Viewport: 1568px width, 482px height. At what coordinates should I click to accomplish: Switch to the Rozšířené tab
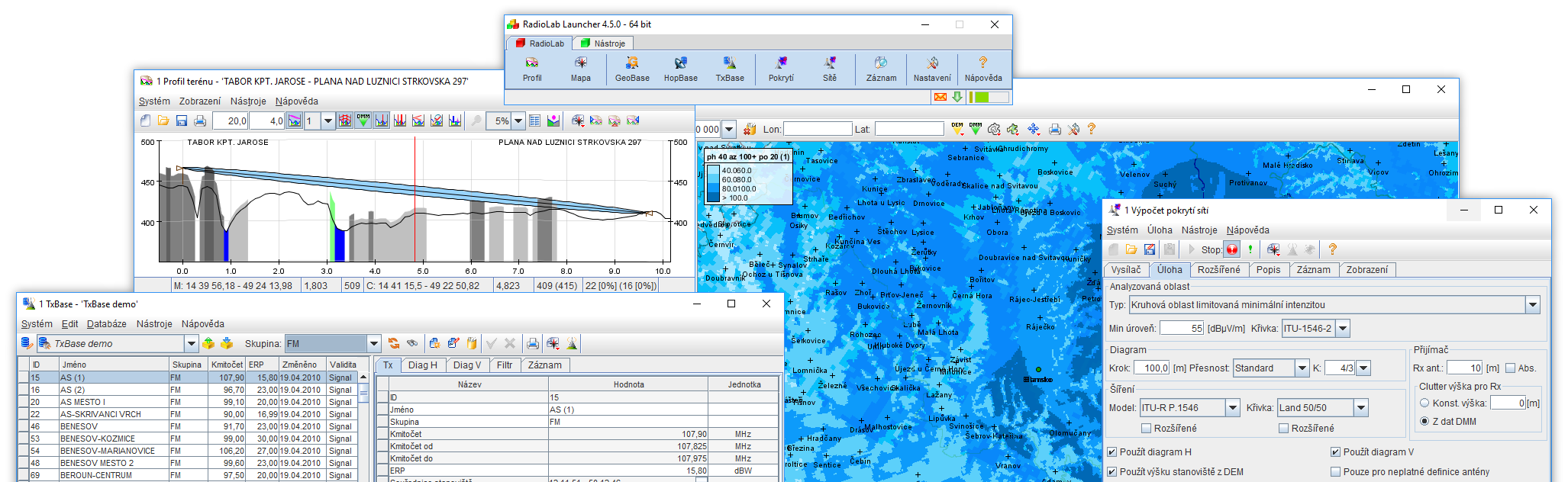pos(1218,270)
